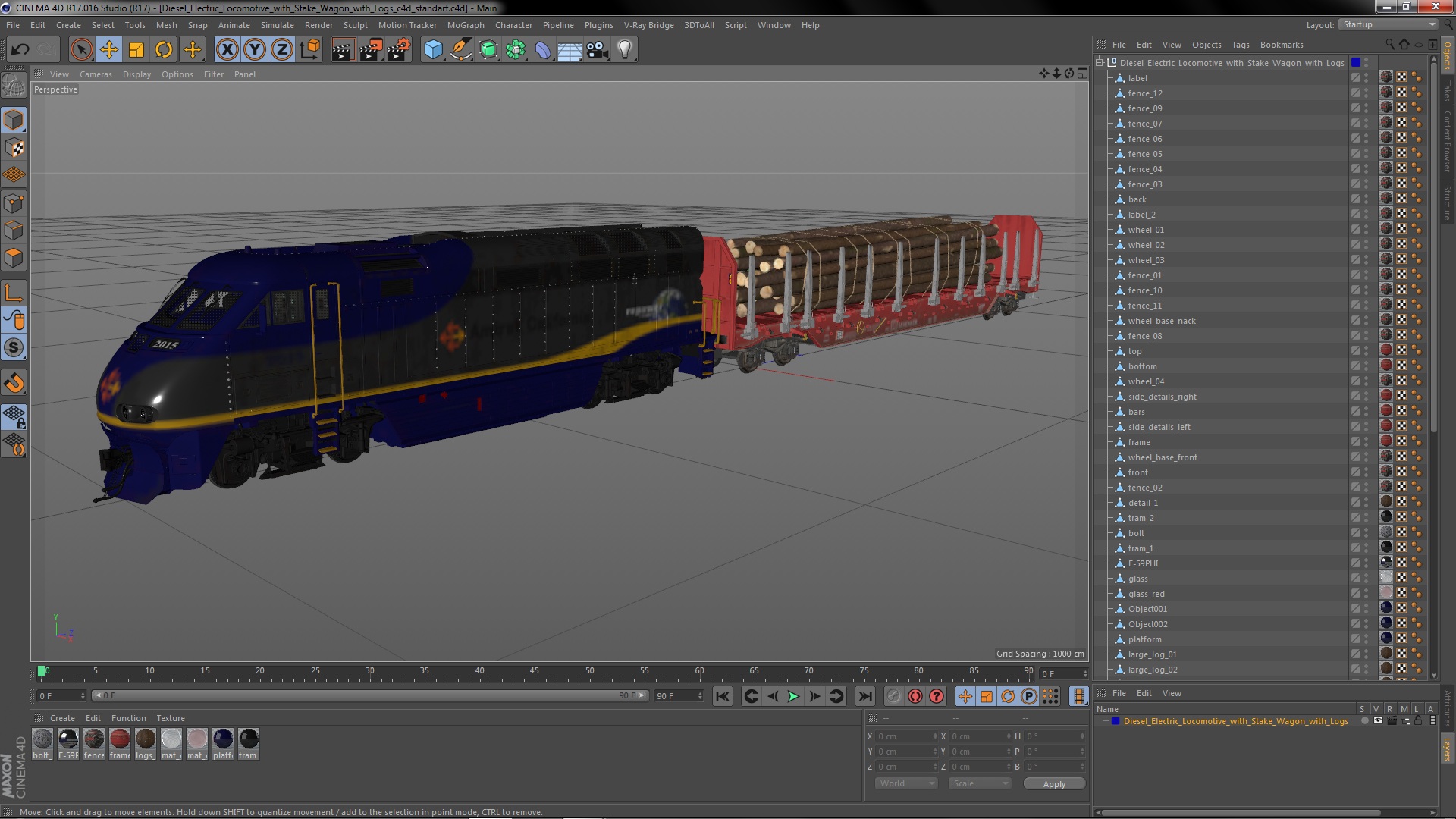This screenshot has width=1456, height=819.
Task: Select the Move tool in the top toolbar
Action: coord(108,50)
